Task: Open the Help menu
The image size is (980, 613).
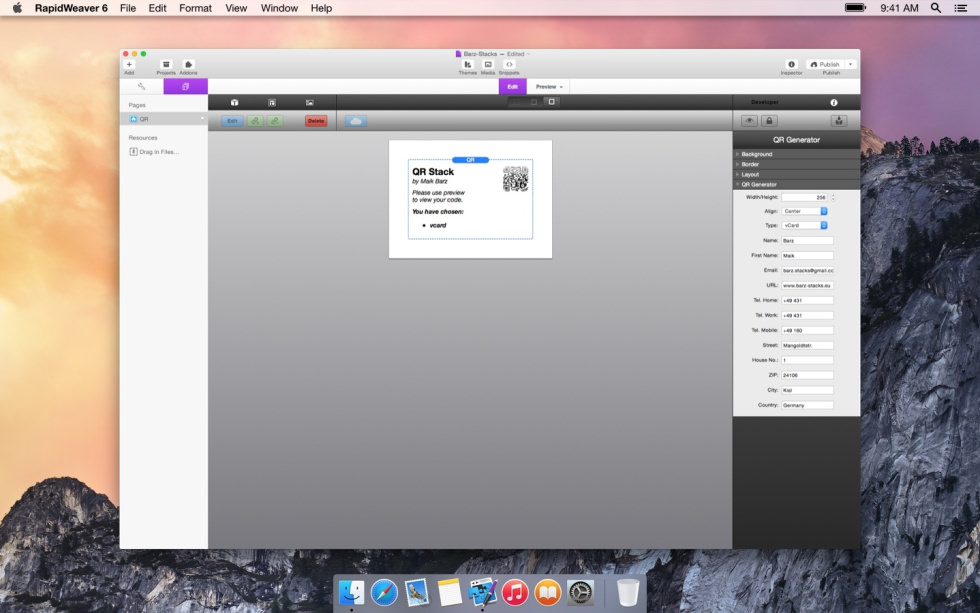Action: [x=321, y=8]
